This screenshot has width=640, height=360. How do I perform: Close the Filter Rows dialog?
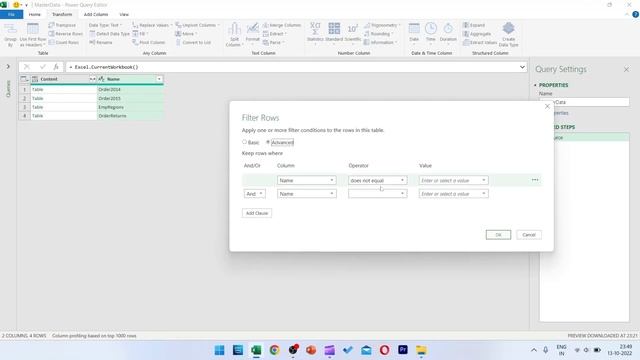547,107
